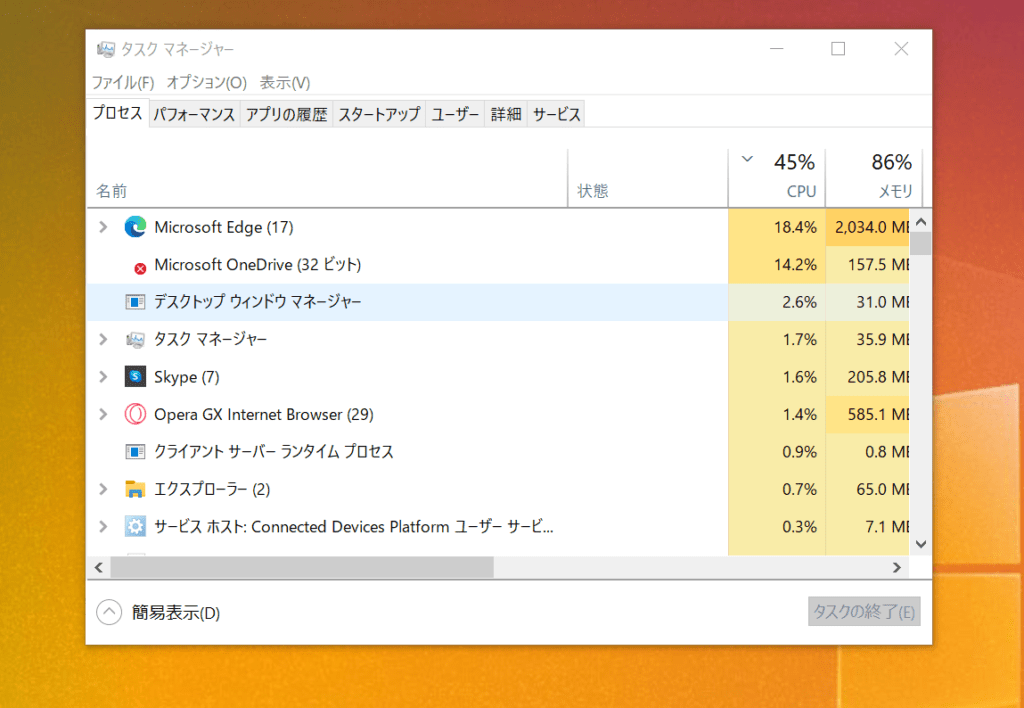Collapse view using 簡易表示 arrow button
1024x708 pixels.
(109, 612)
